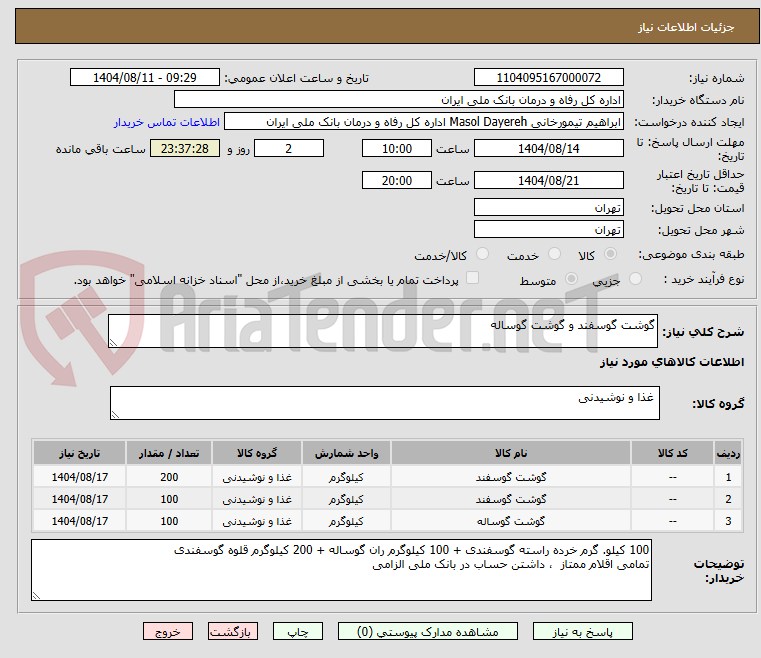Click the remaining days field showing 2

(x=289, y=148)
